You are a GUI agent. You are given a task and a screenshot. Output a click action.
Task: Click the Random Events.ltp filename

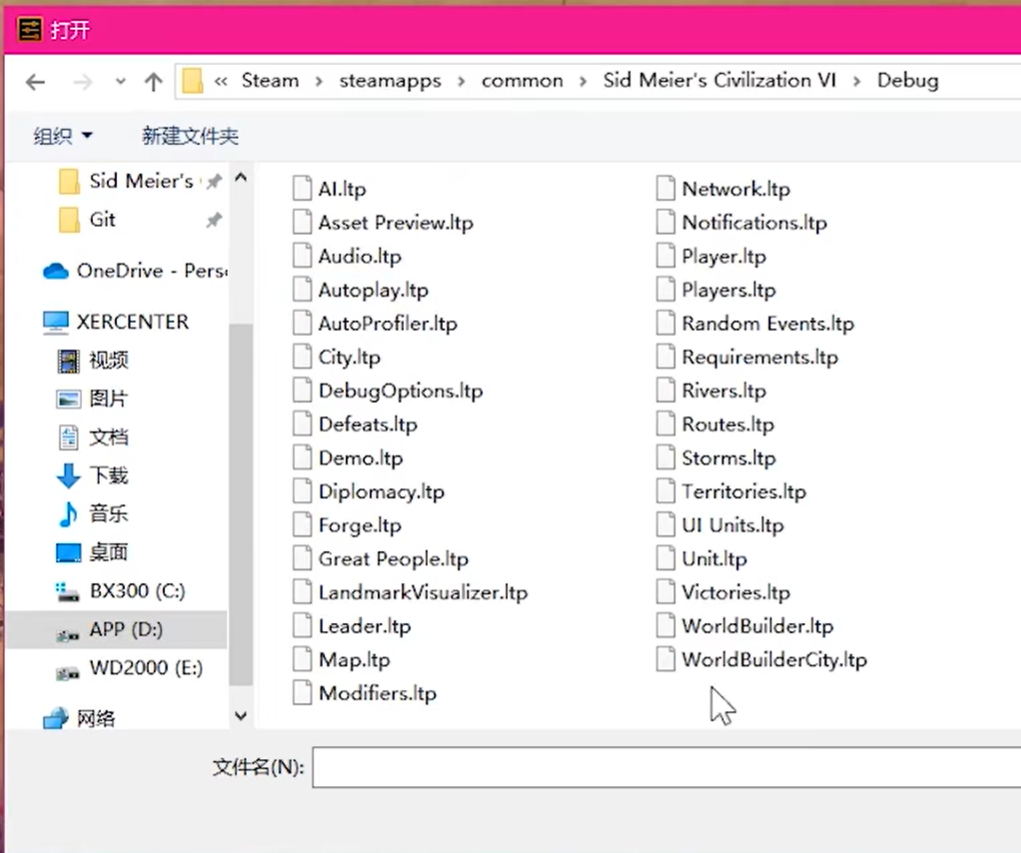click(768, 324)
